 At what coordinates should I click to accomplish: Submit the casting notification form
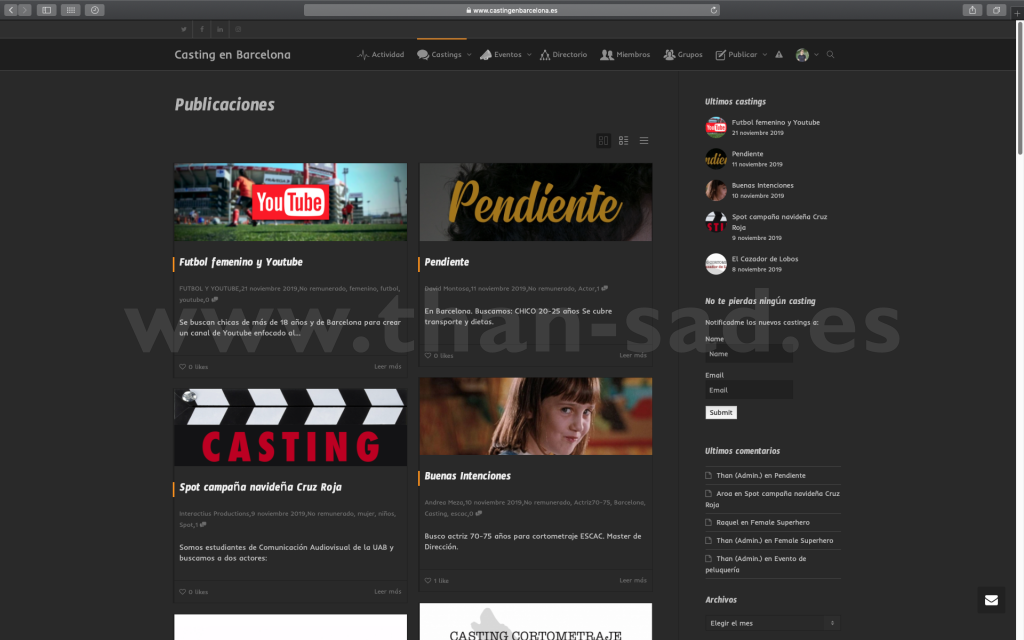721,413
